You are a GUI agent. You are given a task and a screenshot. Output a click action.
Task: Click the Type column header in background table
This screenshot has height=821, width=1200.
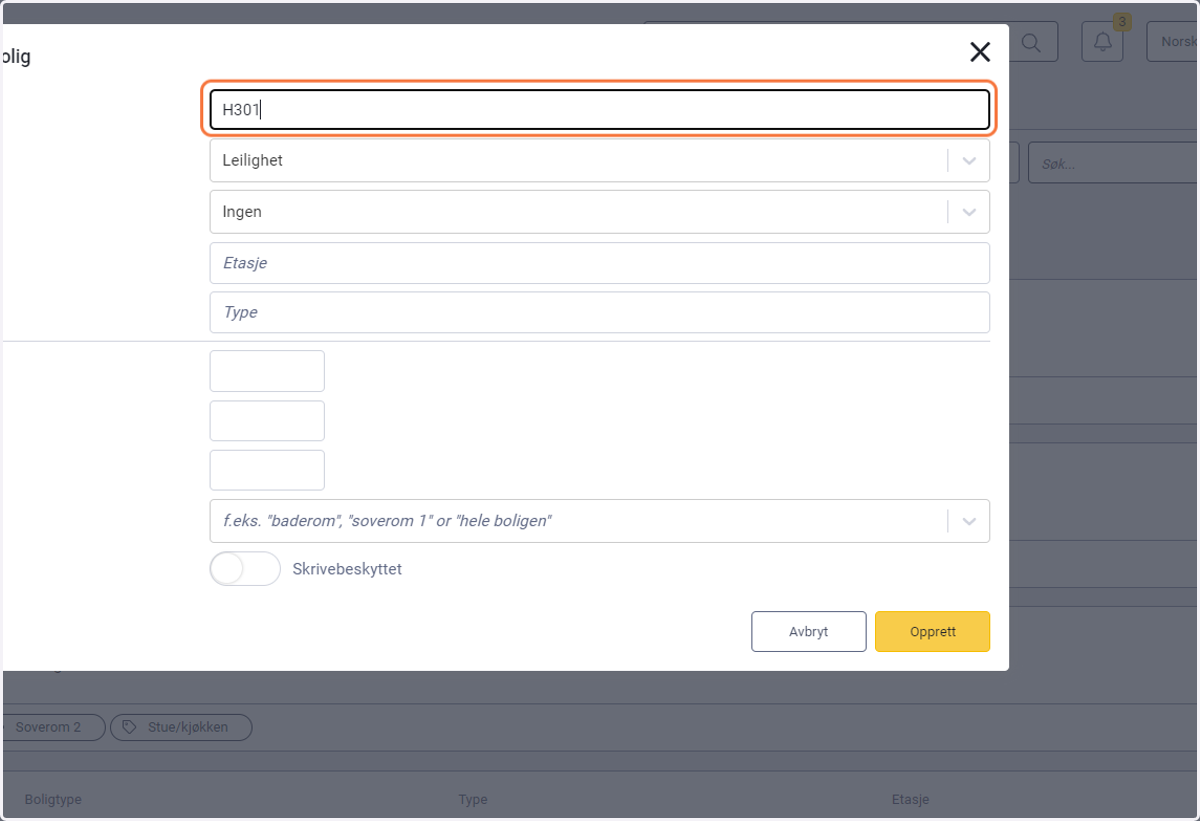pos(473,800)
